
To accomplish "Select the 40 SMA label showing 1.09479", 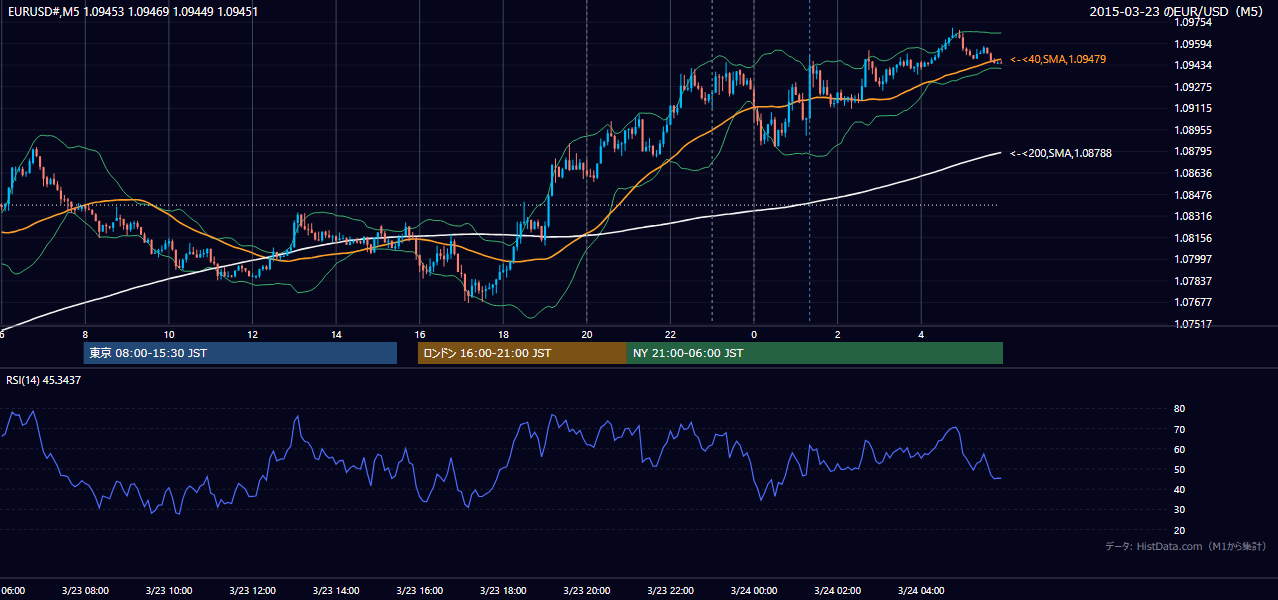I will (1058, 60).
